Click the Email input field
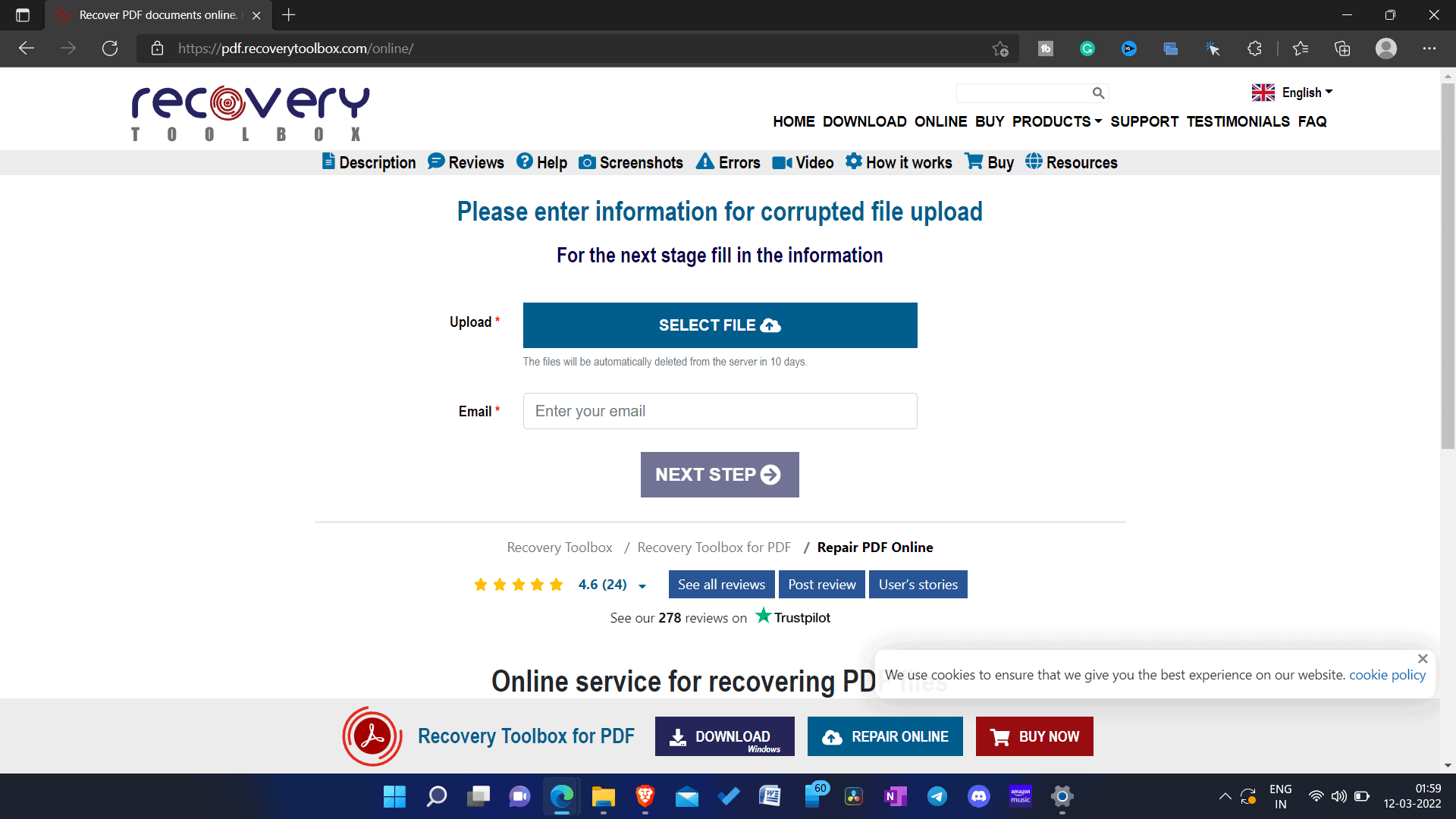Image resolution: width=1456 pixels, height=819 pixels. (720, 410)
